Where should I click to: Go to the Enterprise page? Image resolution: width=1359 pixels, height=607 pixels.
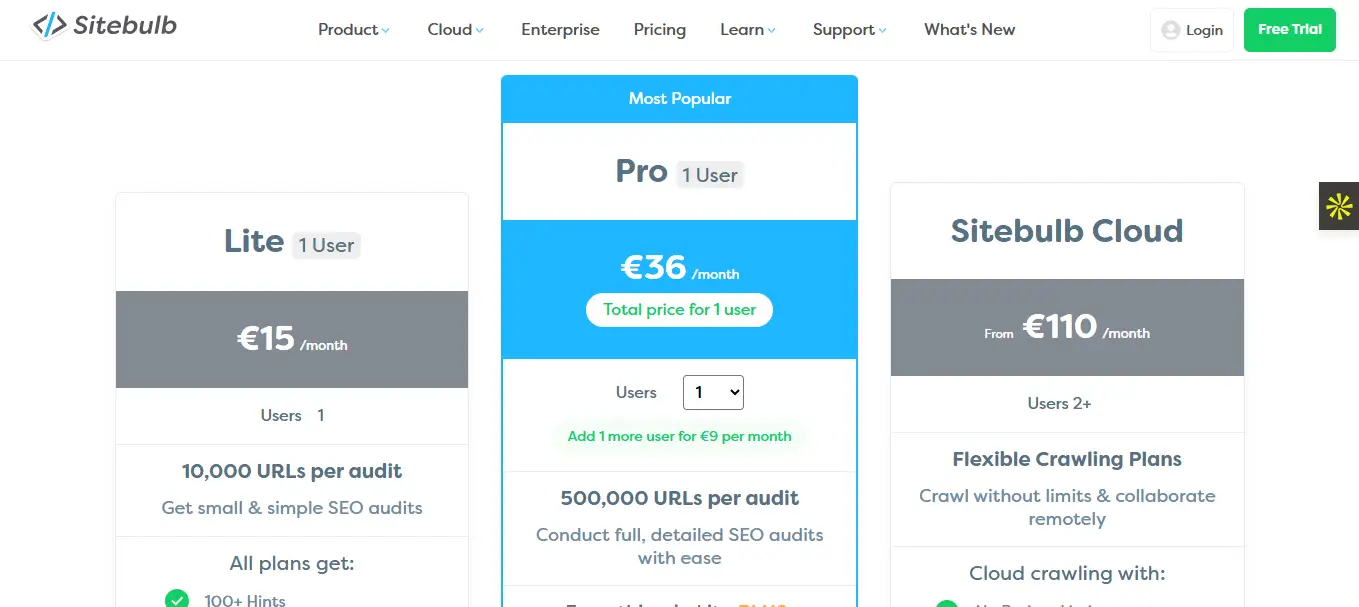coord(560,30)
